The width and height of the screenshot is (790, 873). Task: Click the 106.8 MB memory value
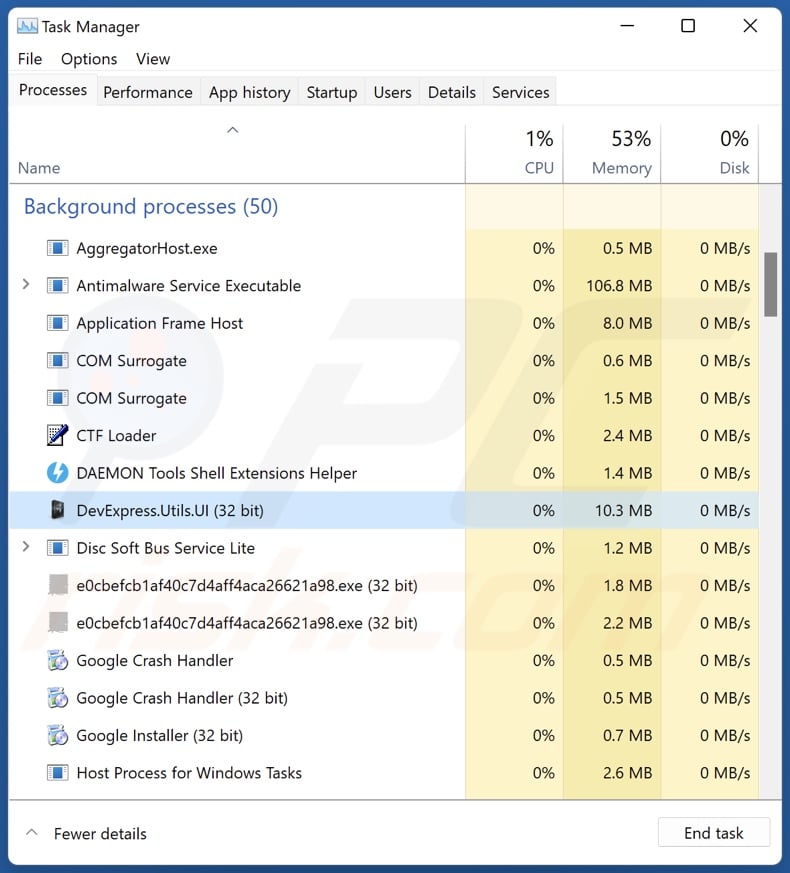coord(619,286)
